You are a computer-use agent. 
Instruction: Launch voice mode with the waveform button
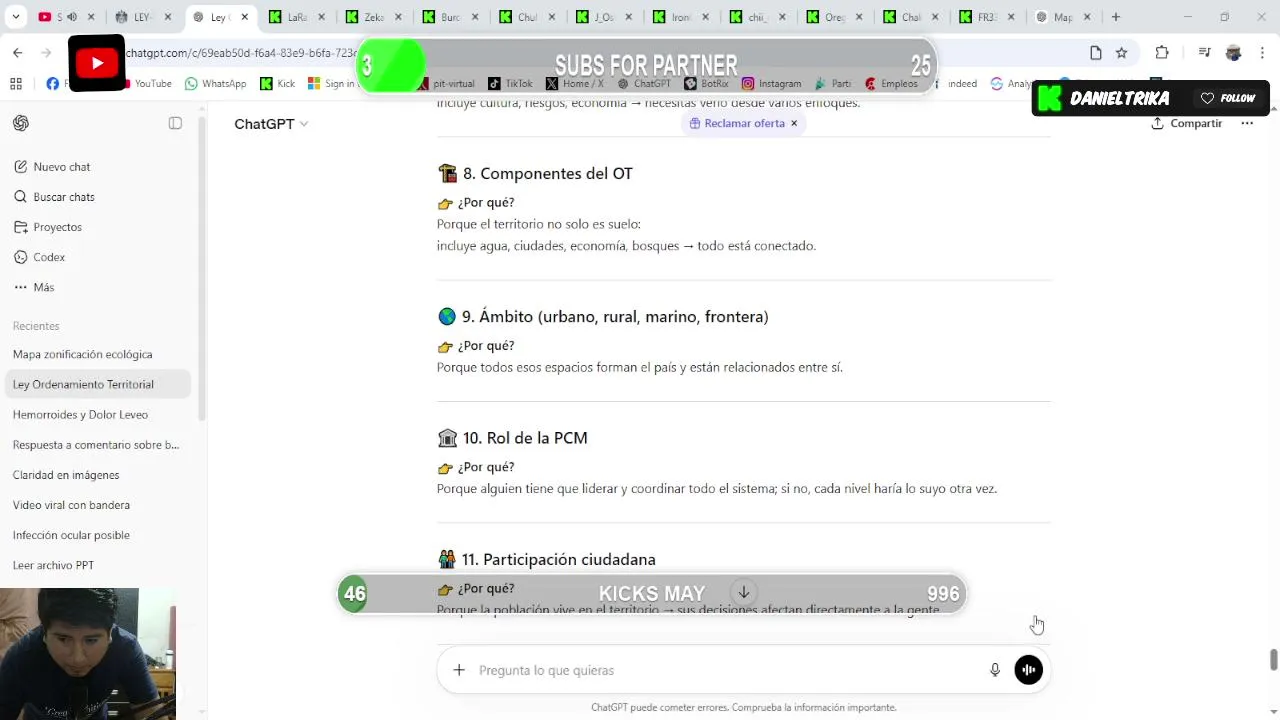coord(1028,670)
